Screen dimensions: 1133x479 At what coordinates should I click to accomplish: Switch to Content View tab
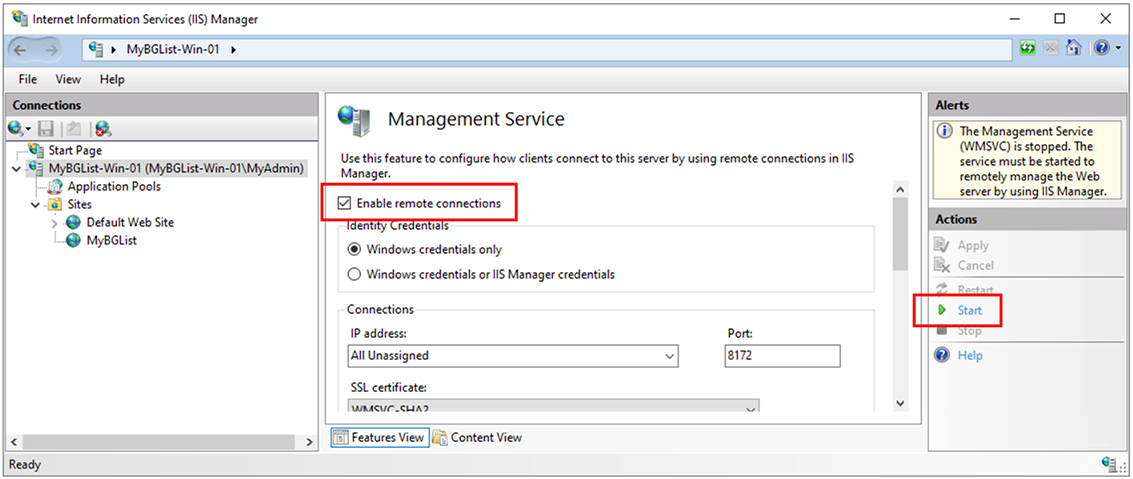tap(478, 437)
